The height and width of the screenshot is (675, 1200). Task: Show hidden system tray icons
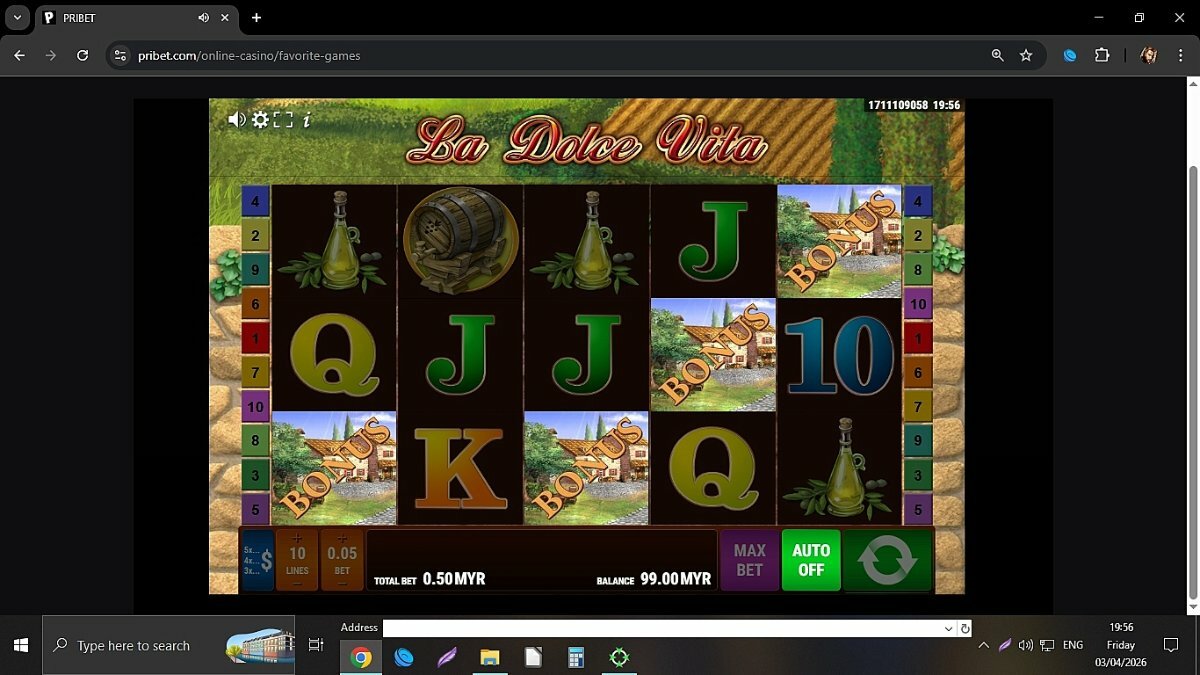[x=983, y=646]
